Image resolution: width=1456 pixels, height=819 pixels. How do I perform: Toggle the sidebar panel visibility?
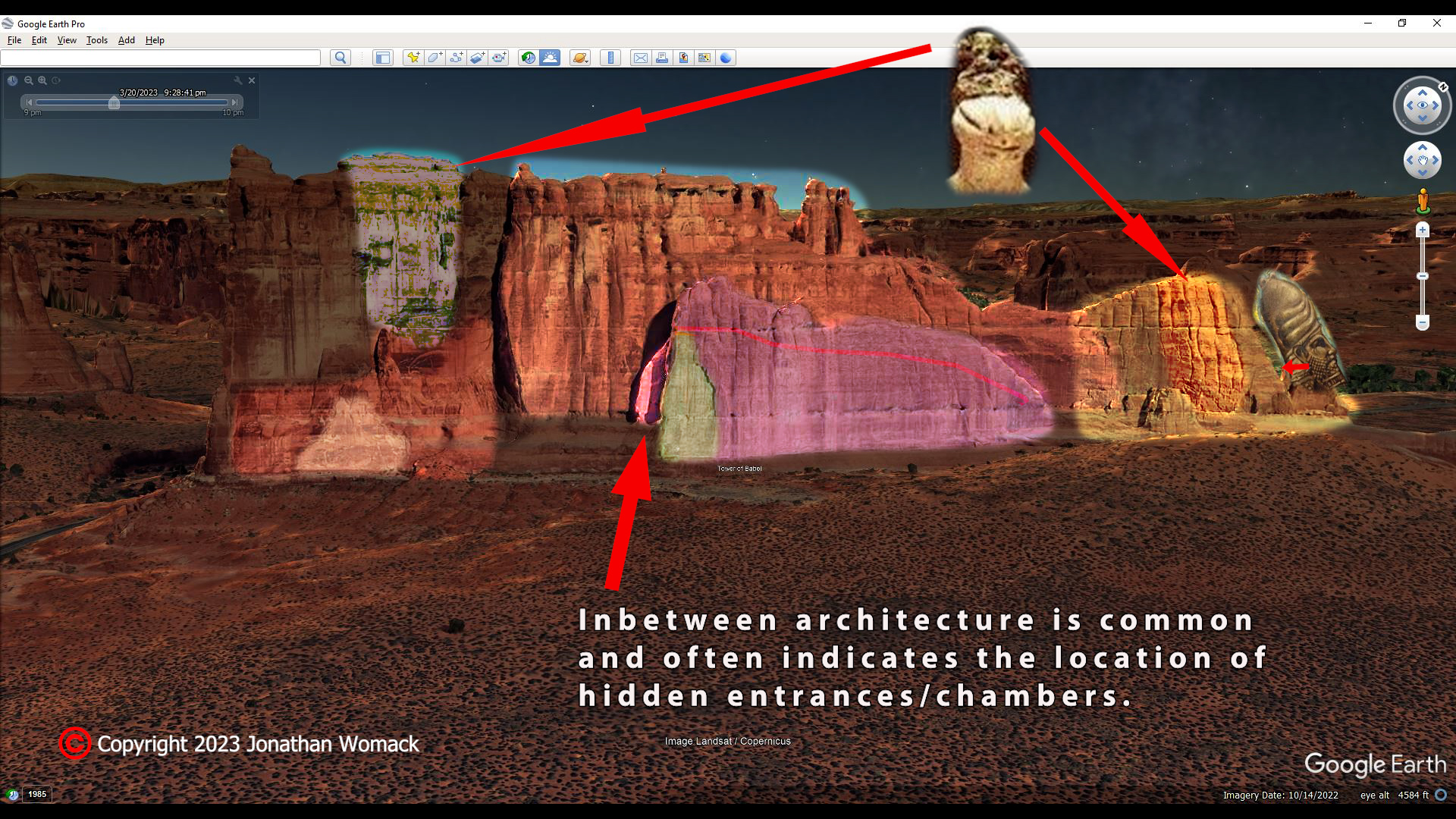click(383, 58)
